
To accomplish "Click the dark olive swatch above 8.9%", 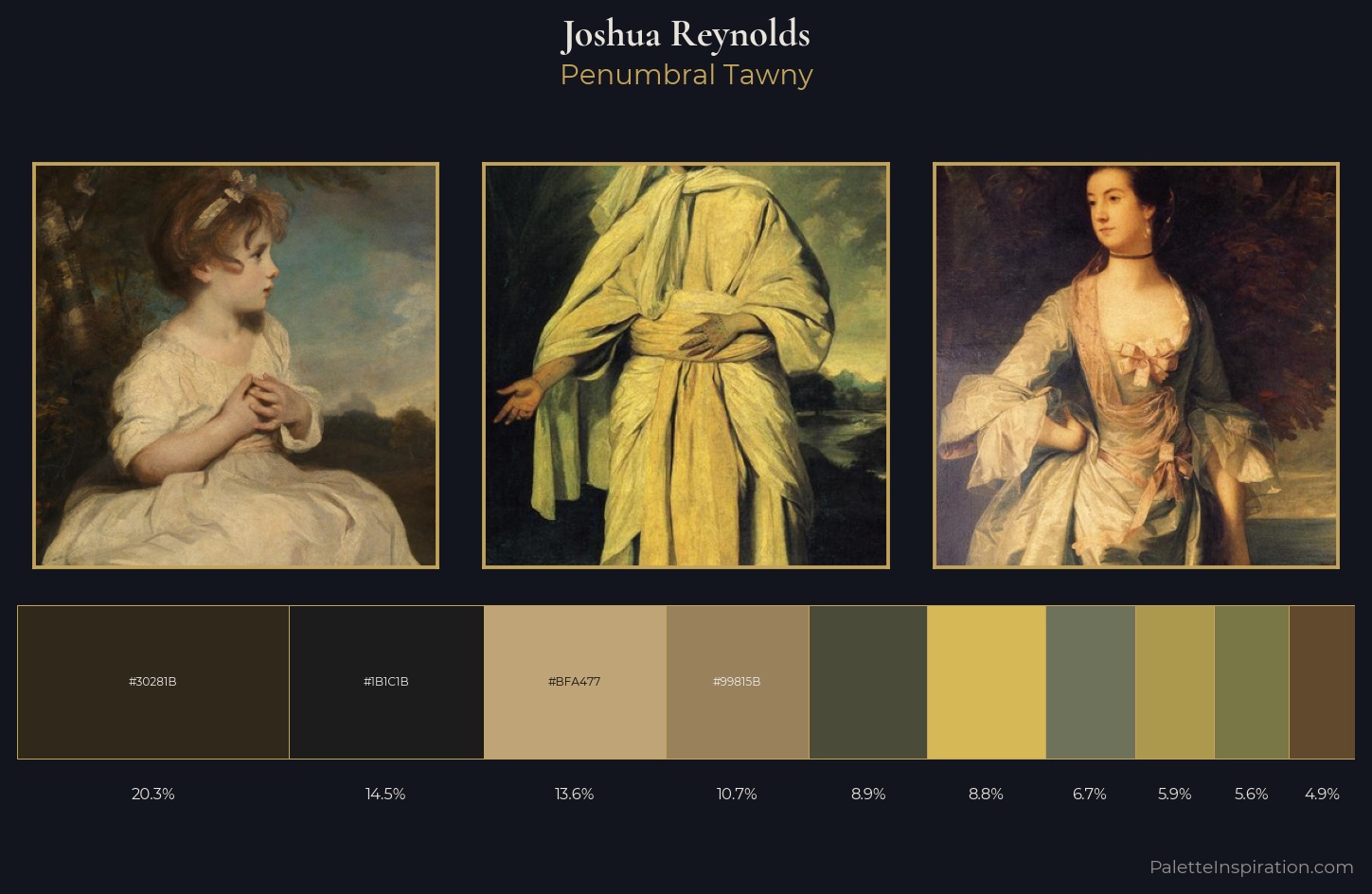I will tap(868, 682).
